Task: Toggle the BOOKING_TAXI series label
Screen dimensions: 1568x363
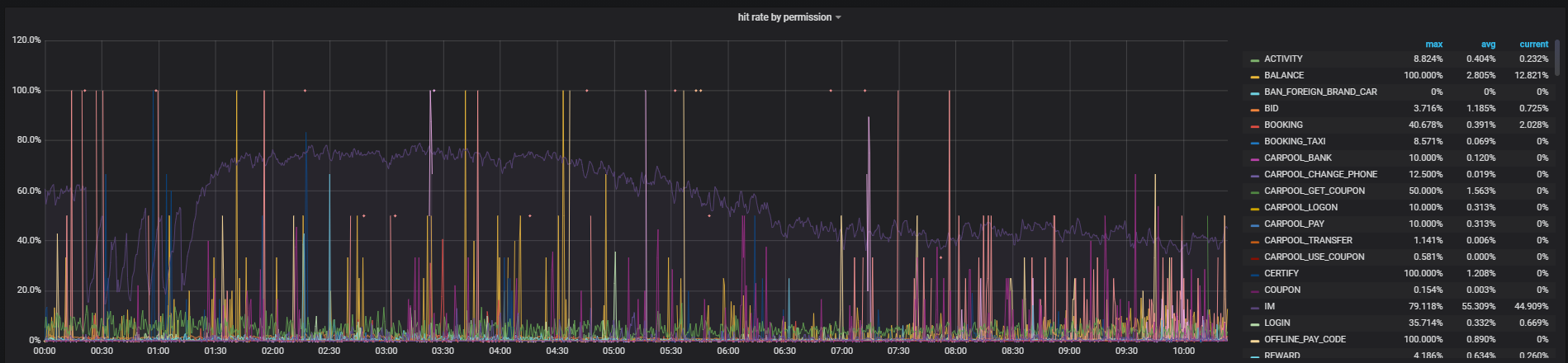Action: click(x=1295, y=141)
